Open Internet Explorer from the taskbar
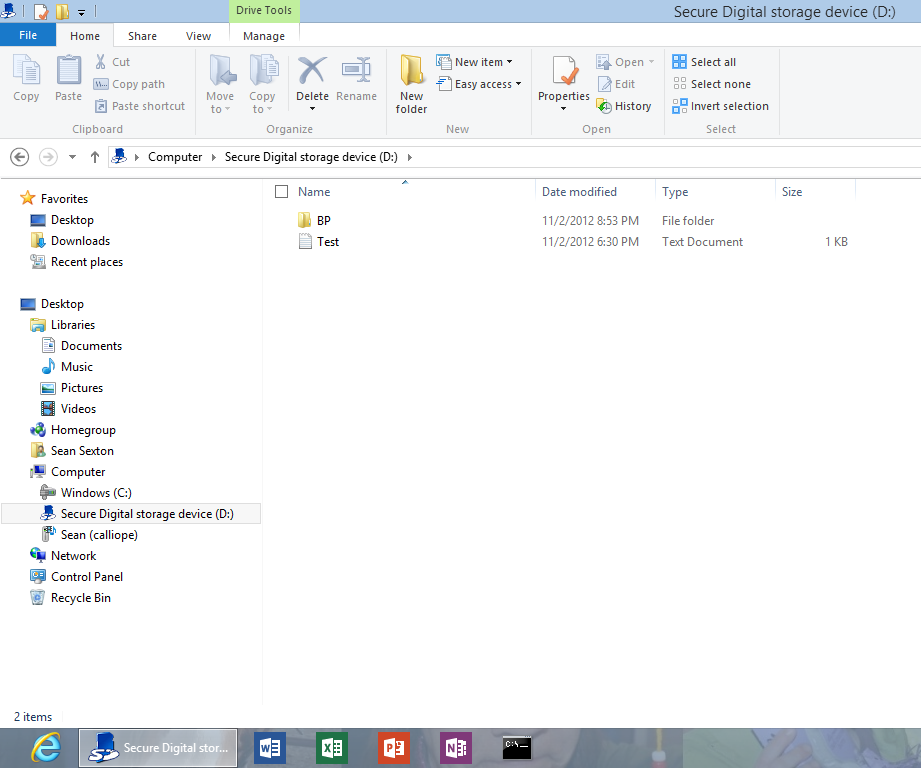921x768 pixels. 46,747
